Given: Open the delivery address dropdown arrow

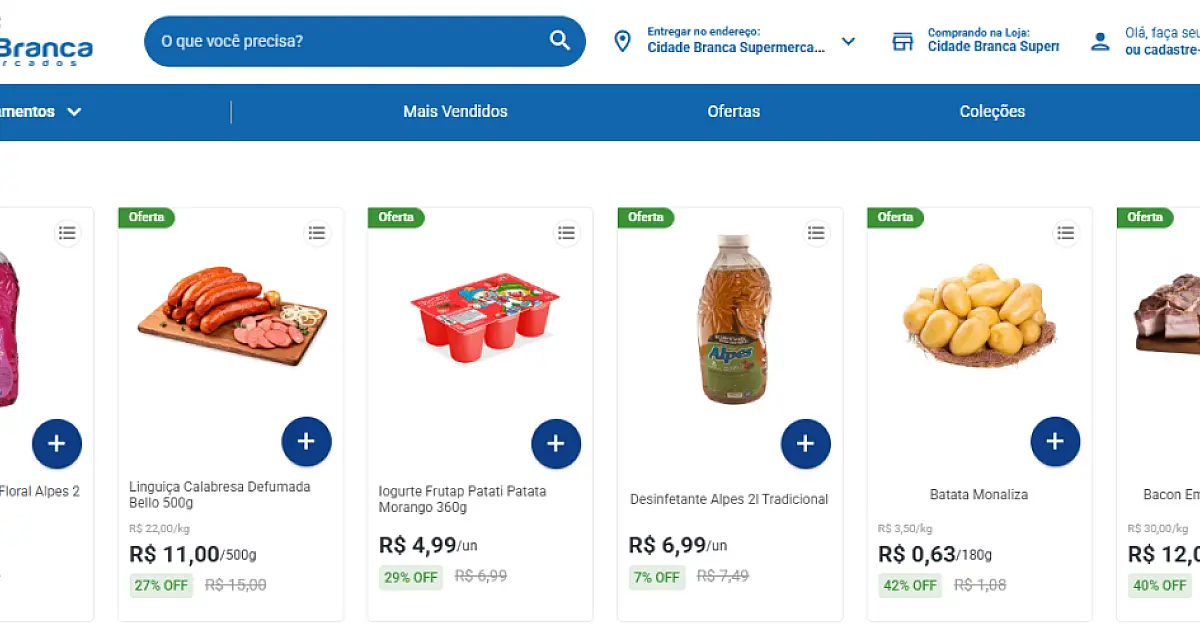Looking at the screenshot, I should point(848,41).
